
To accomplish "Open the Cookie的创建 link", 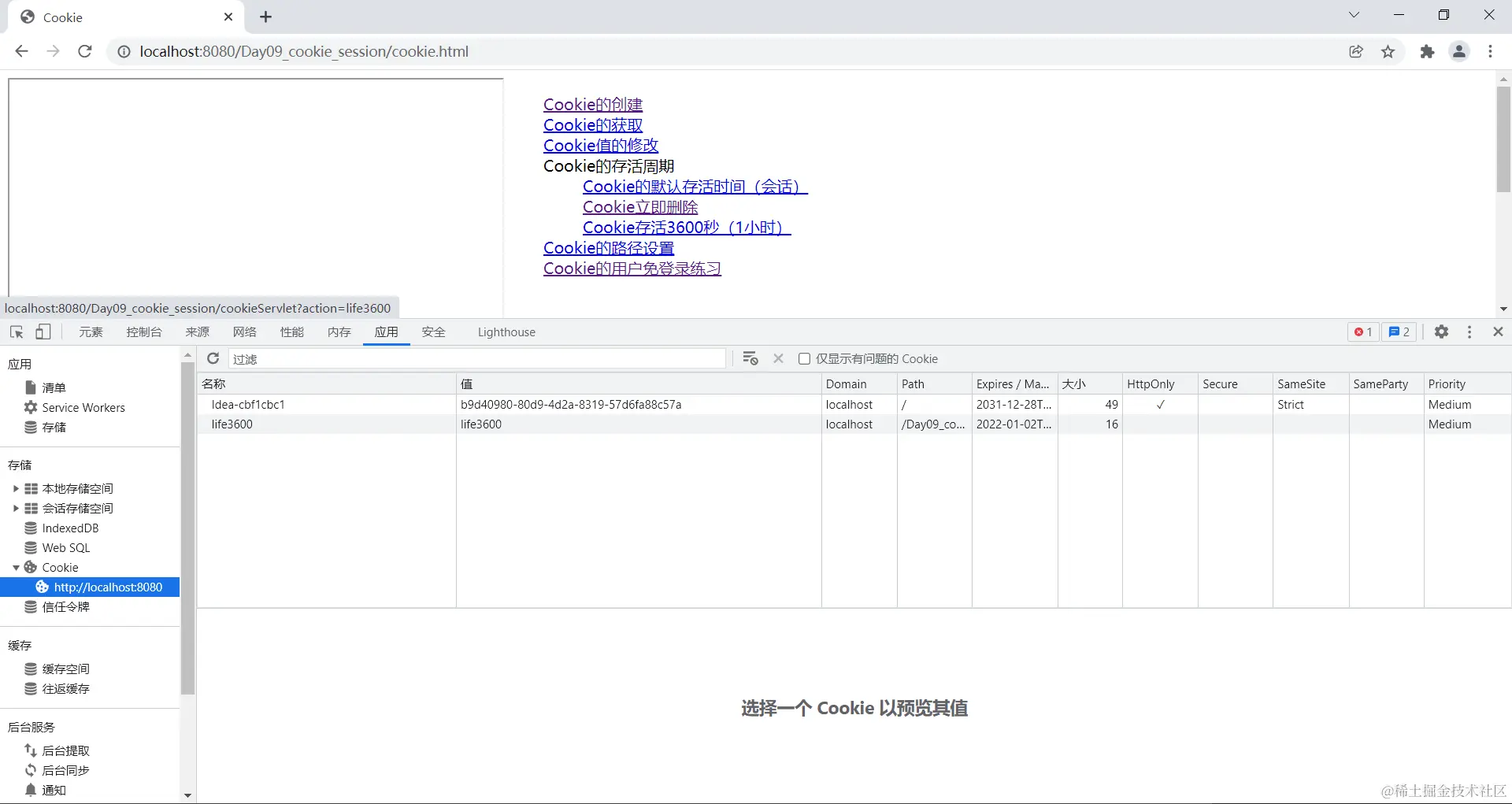I will pyautogui.click(x=593, y=105).
